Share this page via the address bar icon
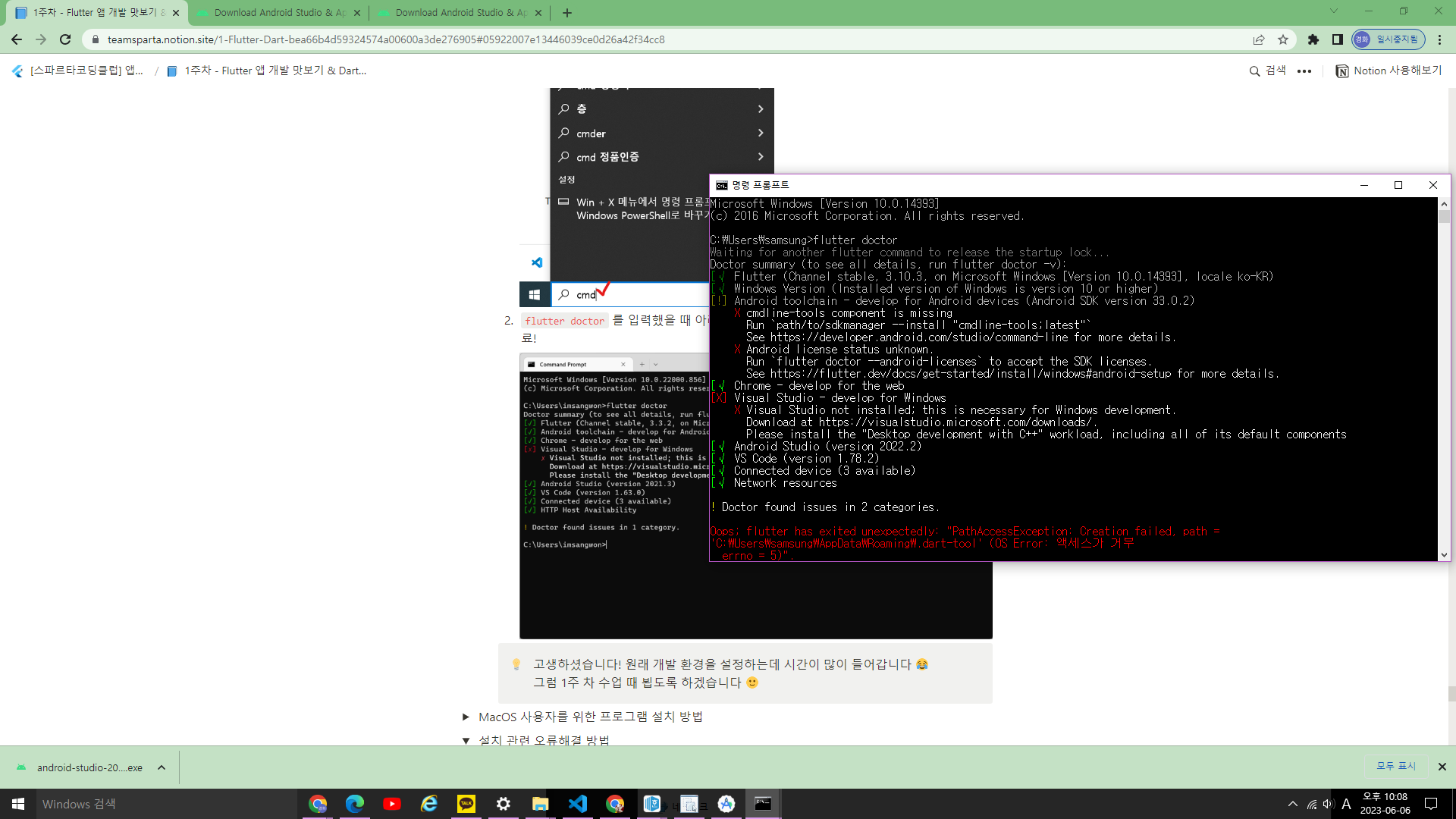1456x819 pixels. (x=1259, y=39)
